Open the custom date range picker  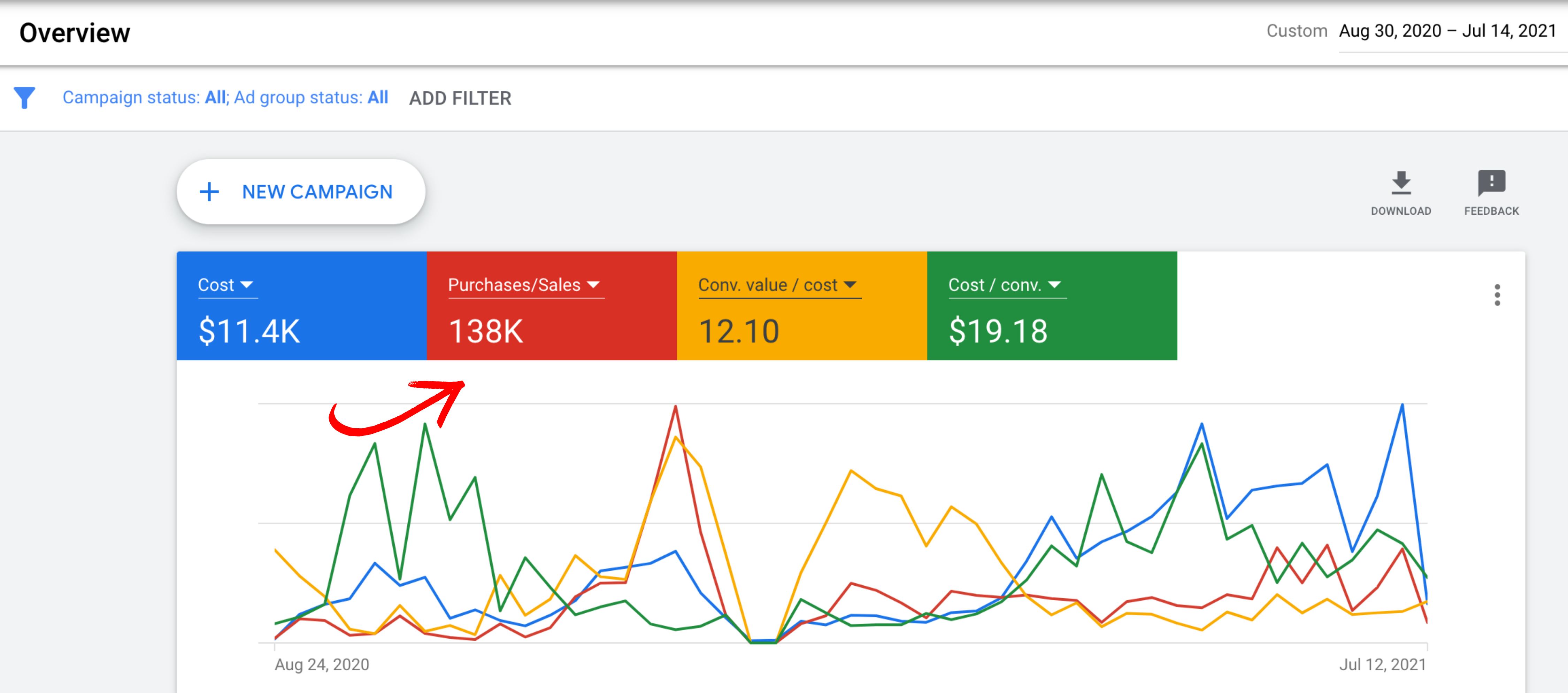tap(1447, 31)
